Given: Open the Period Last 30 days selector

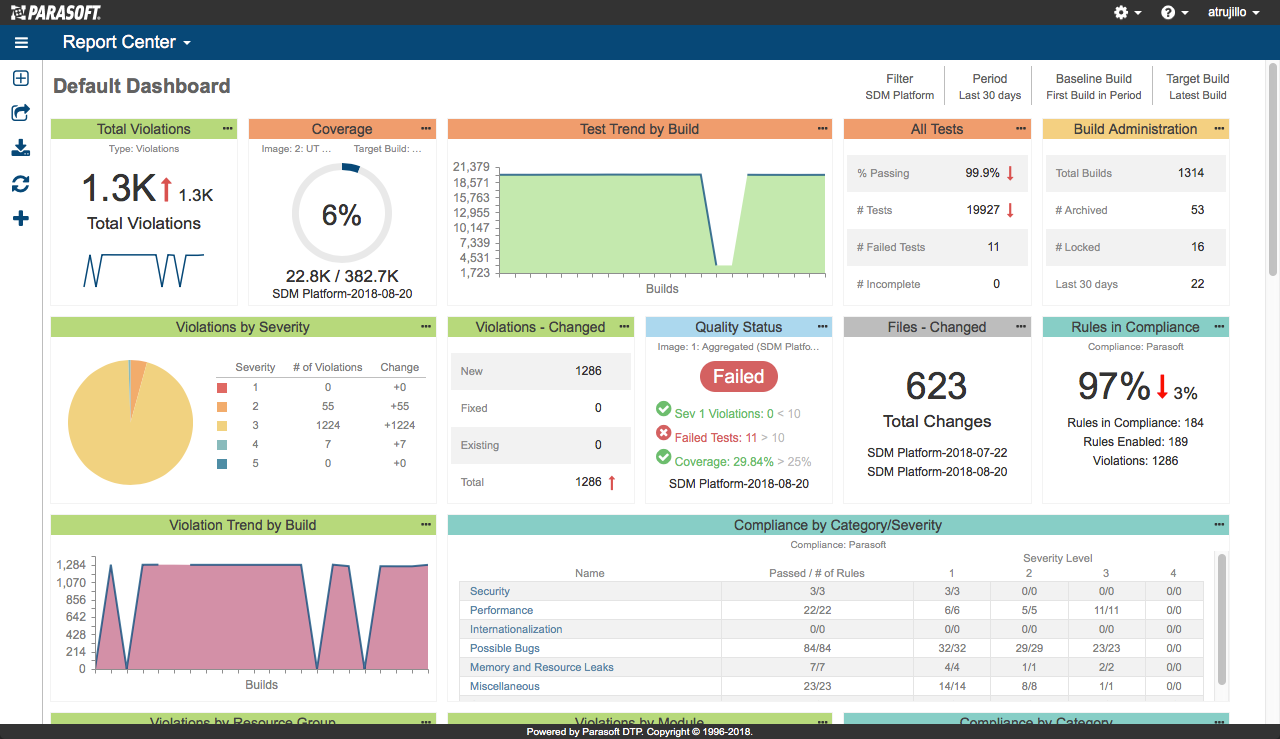Looking at the screenshot, I should (x=990, y=87).
